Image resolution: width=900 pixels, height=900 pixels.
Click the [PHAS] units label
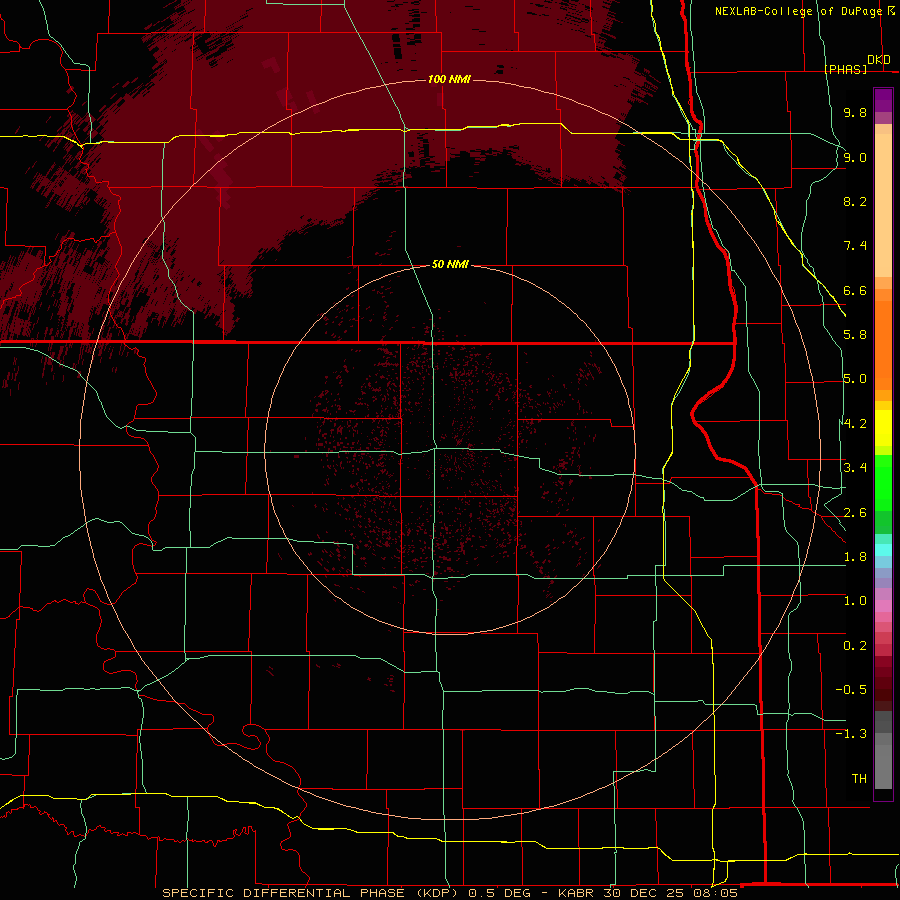[x=845, y=69]
